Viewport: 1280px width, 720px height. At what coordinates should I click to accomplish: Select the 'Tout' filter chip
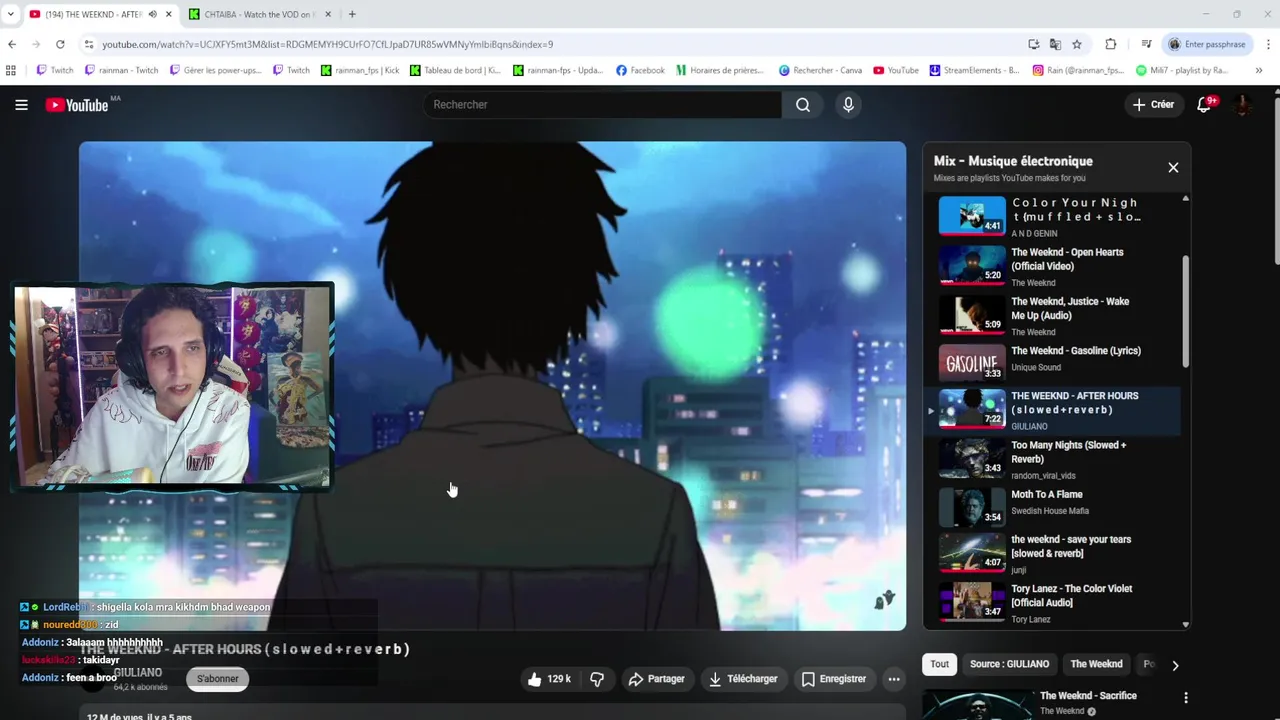[940, 664]
